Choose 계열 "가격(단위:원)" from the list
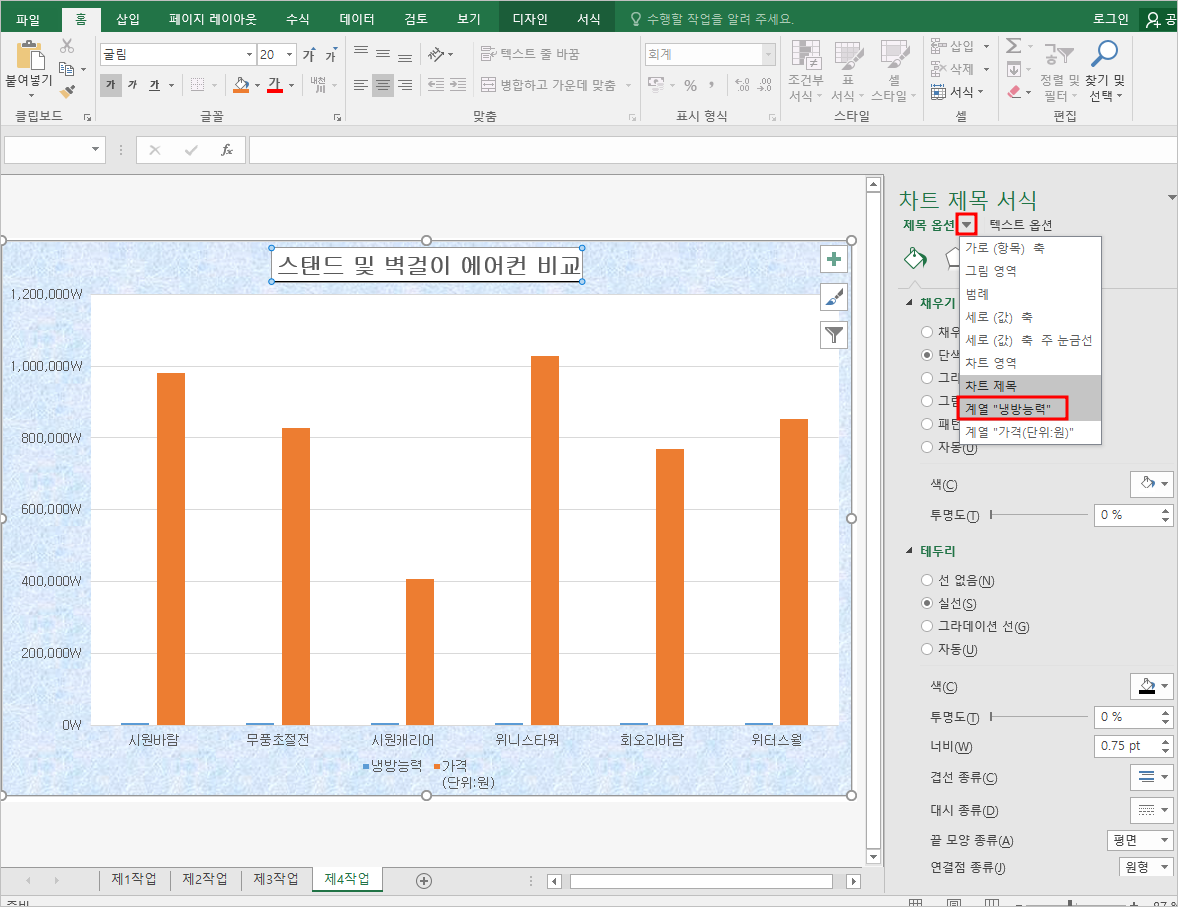Image resolution: width=1178 pixels, height=907 pixels. click(x=1030, y=432)
